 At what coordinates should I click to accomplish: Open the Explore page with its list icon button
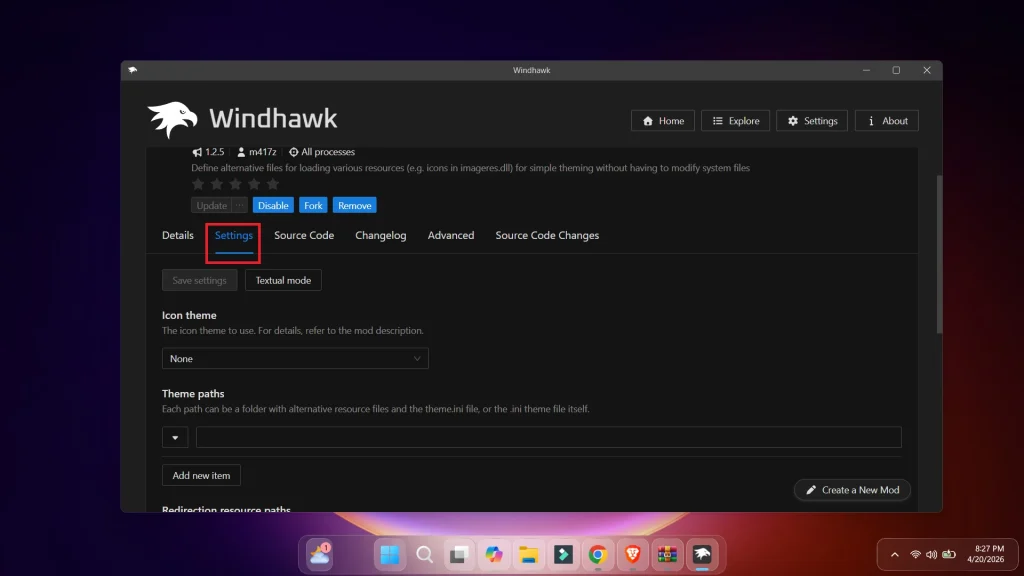735,120
